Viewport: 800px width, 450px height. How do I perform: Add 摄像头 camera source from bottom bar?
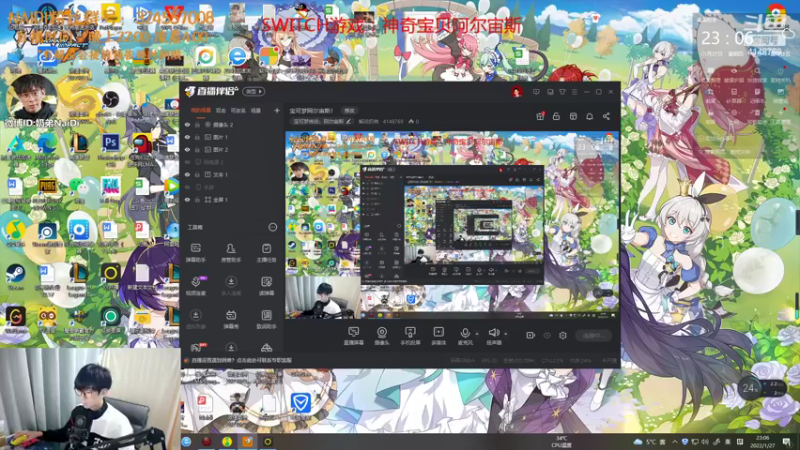click(382, 336)
